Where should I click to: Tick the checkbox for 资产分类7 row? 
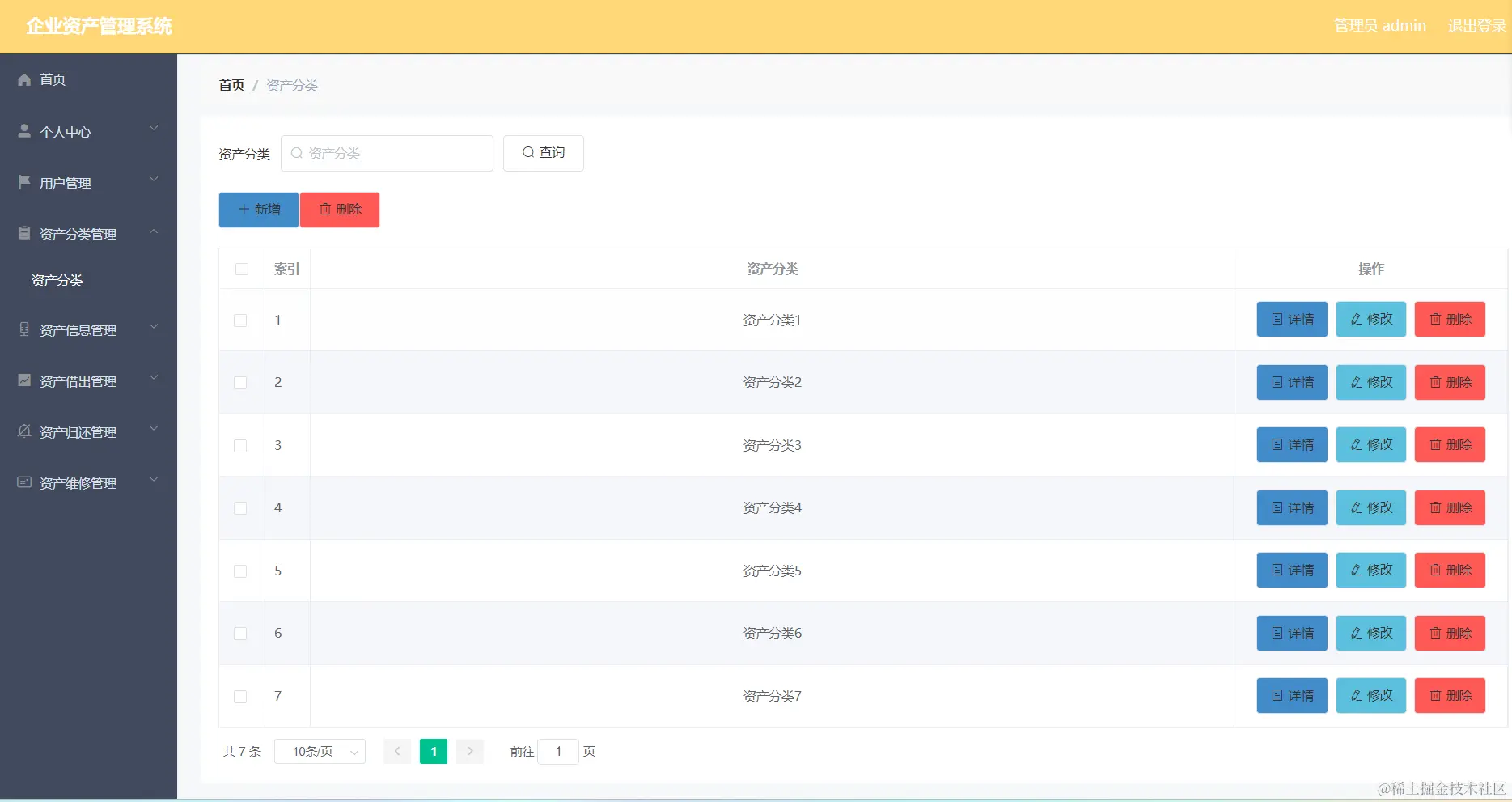(x=240, y=697)
